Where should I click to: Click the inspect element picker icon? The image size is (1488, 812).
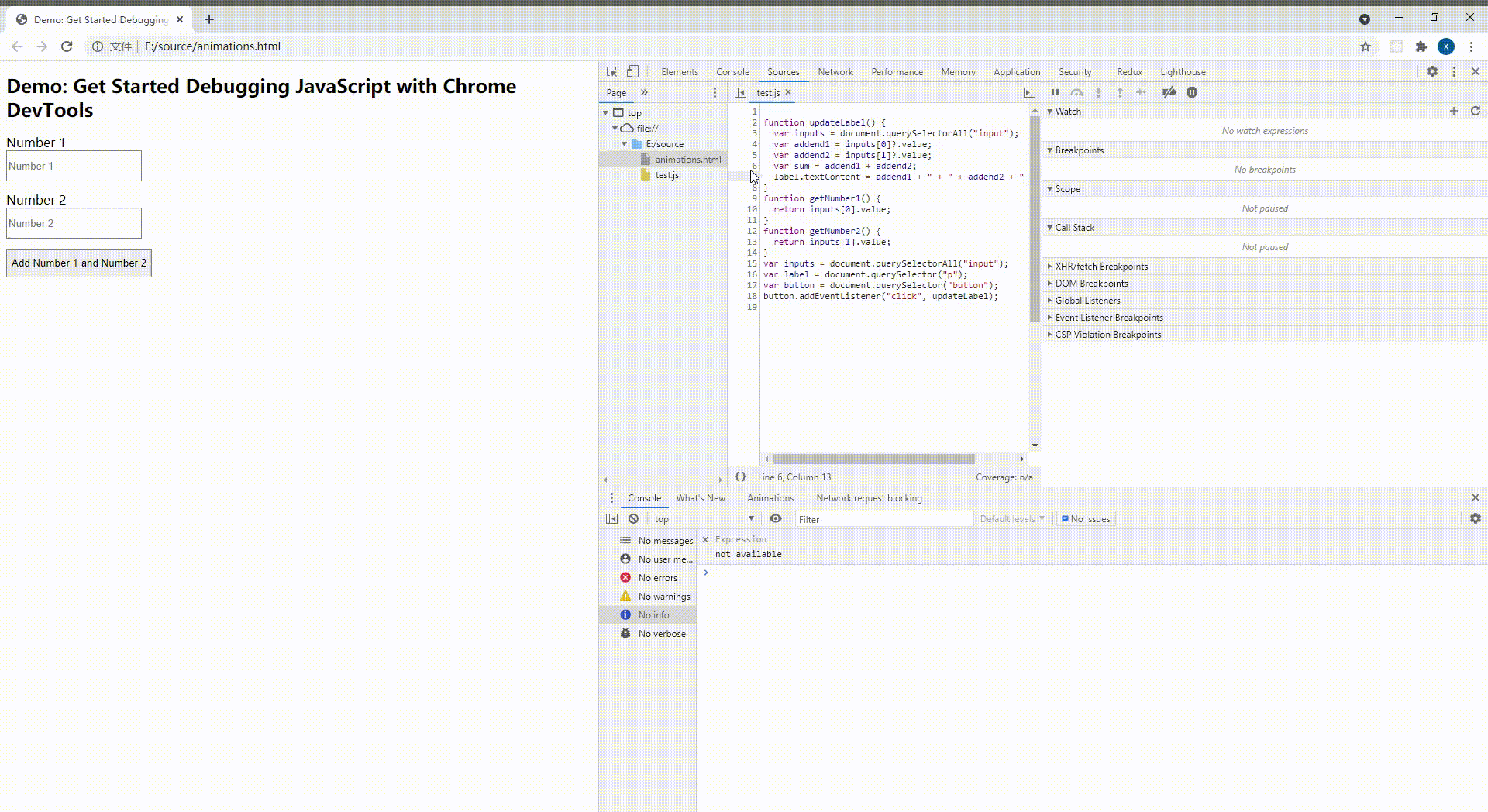coord(611,72)
